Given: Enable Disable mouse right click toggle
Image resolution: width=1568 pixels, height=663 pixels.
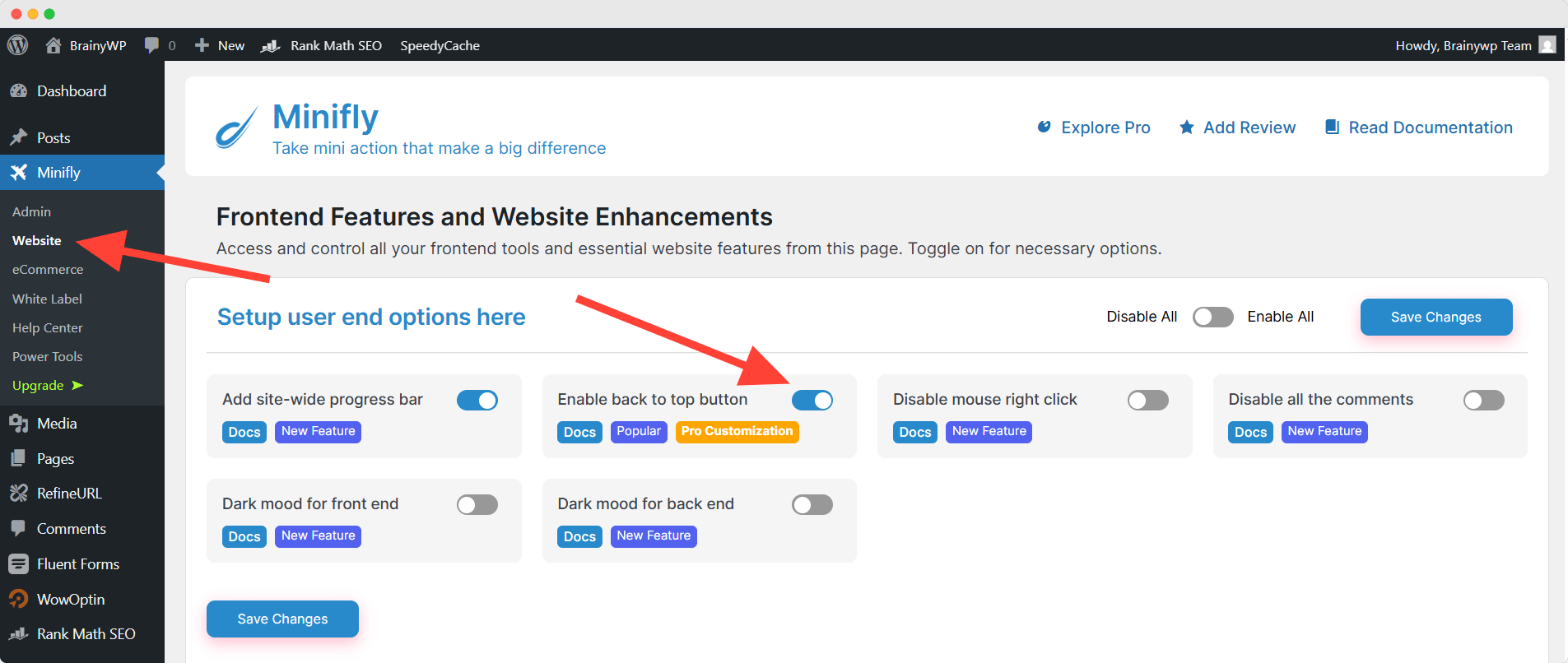Looking at the screenshot, I should click(1148, 401).
